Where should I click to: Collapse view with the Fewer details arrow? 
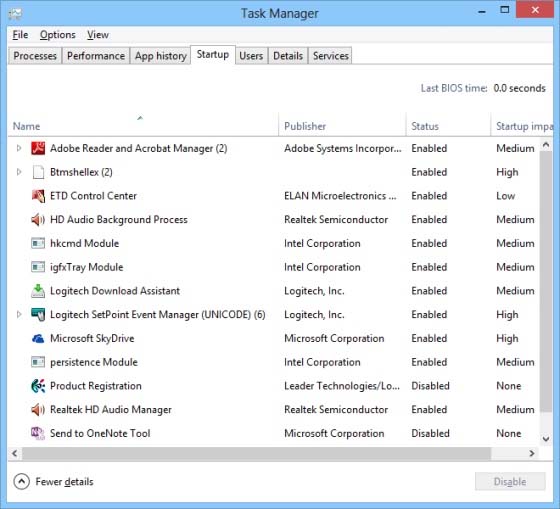point(21,481)
